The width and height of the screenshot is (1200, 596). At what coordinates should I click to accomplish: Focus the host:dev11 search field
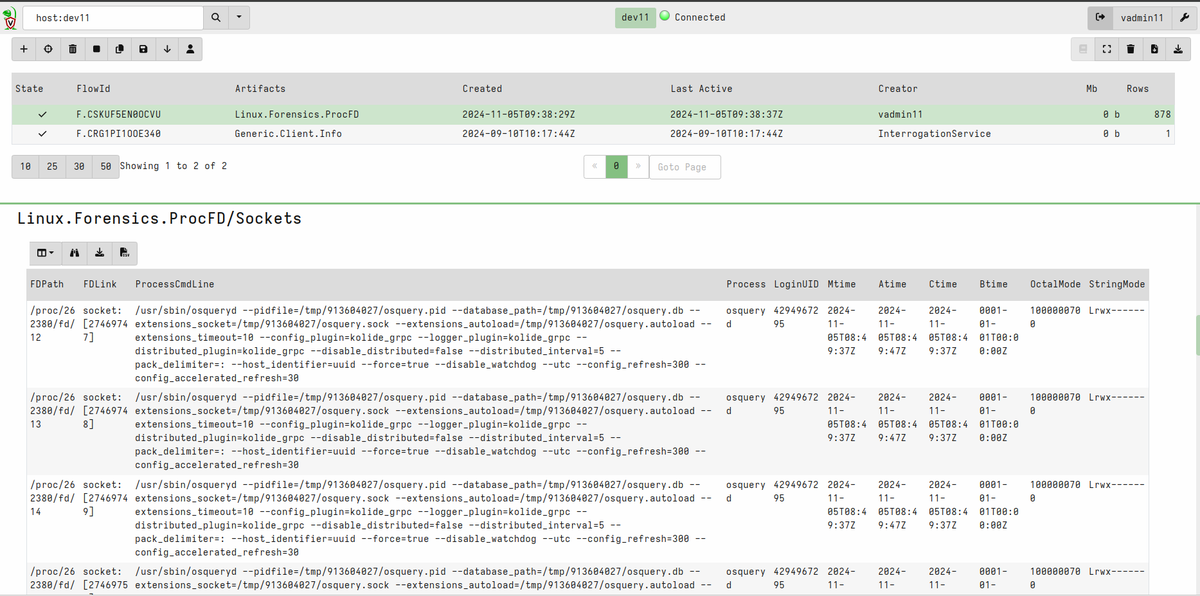coord(113,18)
